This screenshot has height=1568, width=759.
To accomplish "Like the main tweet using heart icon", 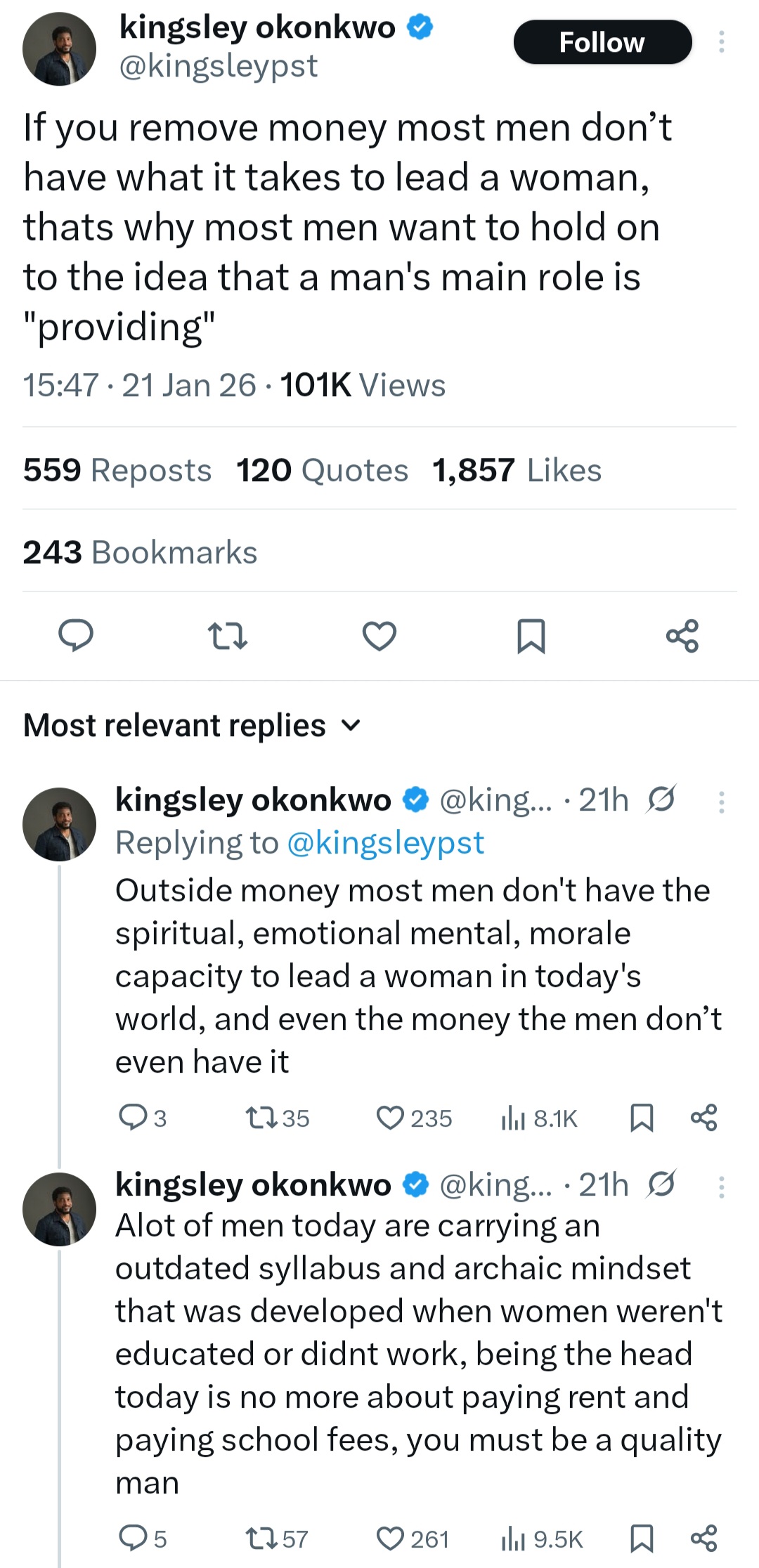I will [379, 636].
